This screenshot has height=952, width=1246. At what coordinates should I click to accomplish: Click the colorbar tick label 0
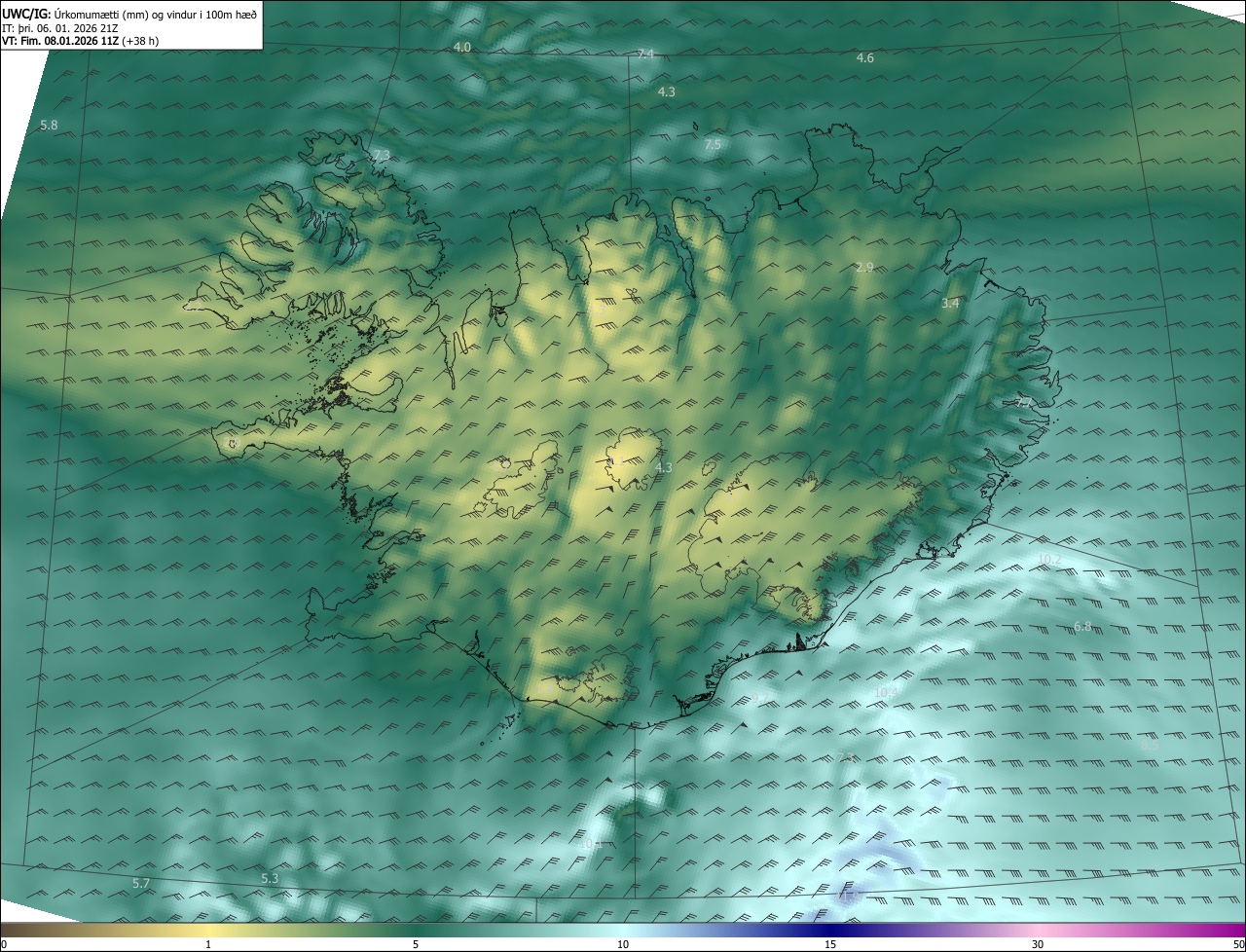(x=4, y=944)
